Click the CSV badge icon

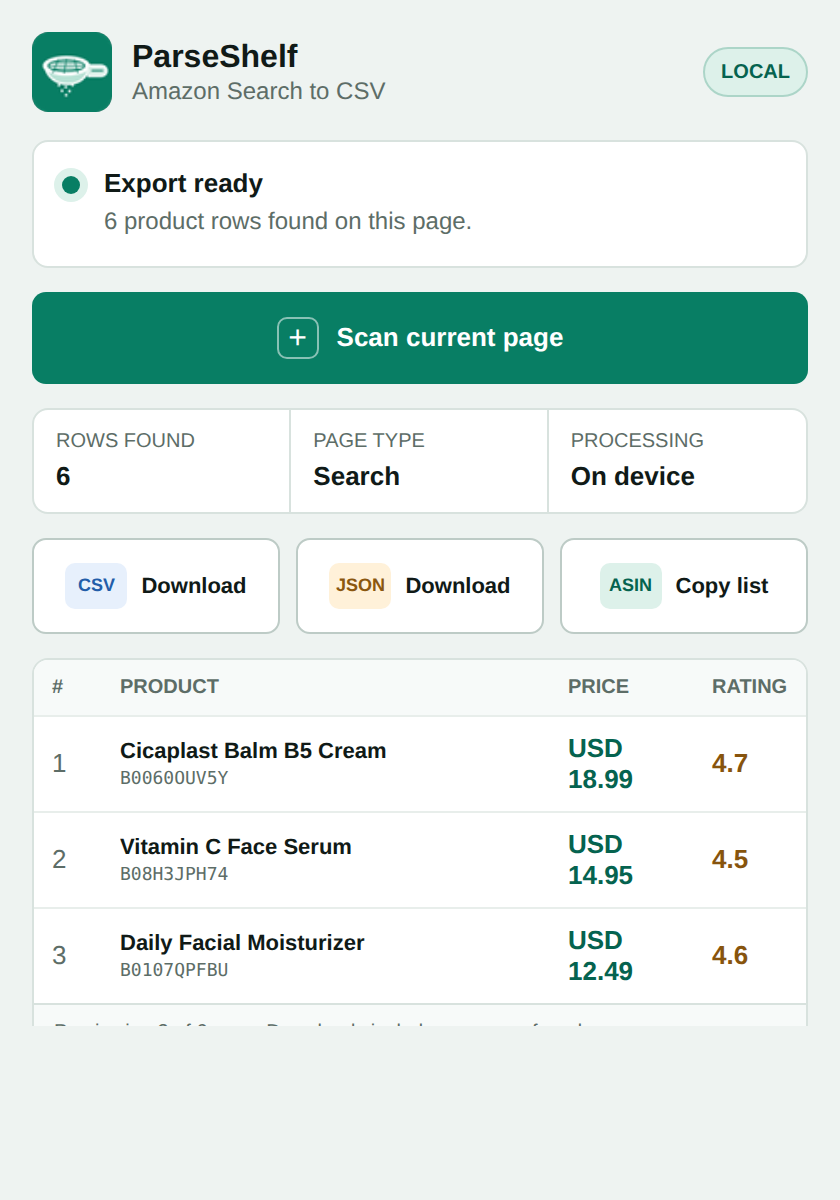[96, 586]
